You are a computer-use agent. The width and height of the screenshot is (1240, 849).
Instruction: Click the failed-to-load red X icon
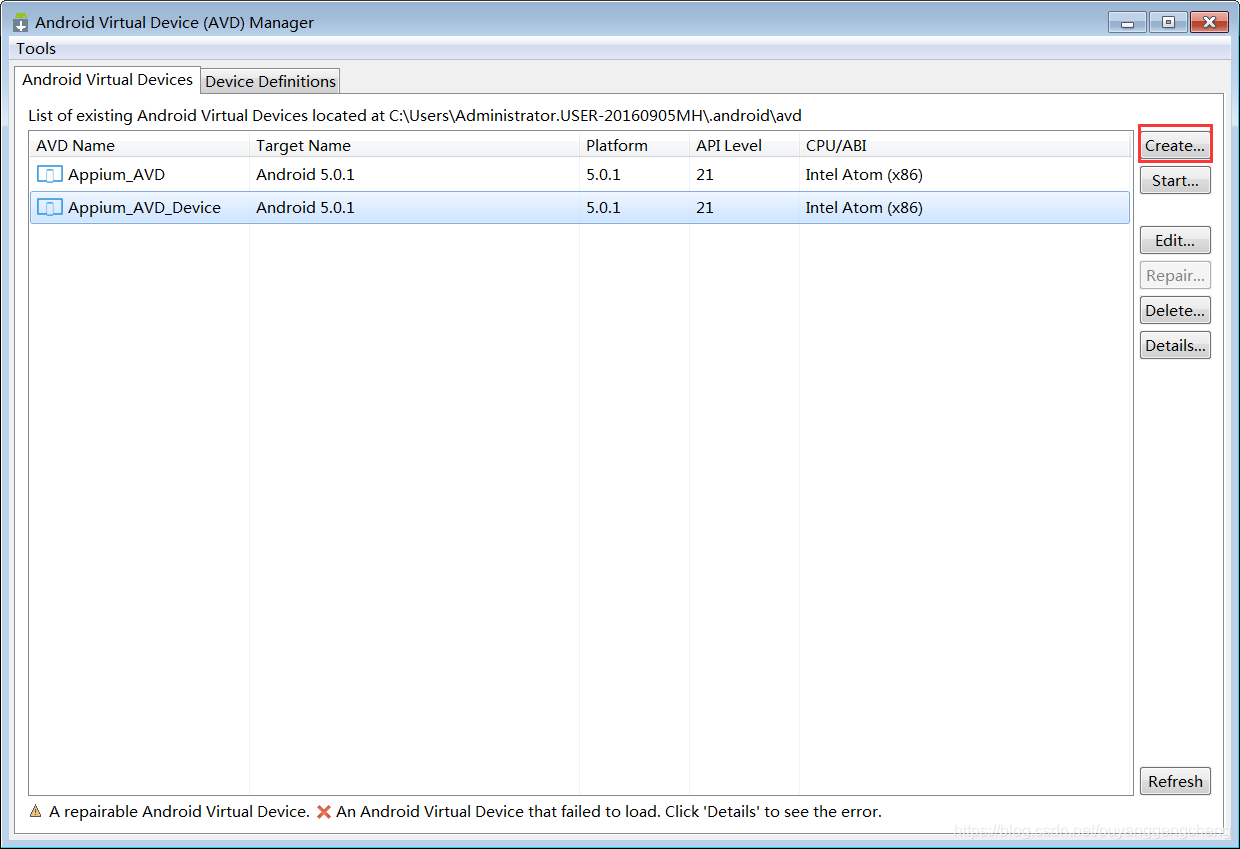(x=324, y=812)
